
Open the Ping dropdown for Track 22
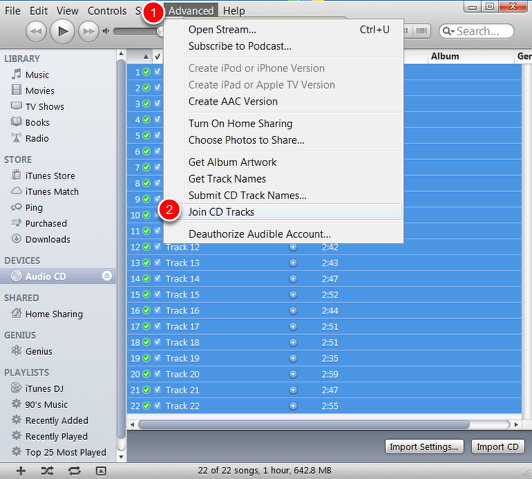293,406
